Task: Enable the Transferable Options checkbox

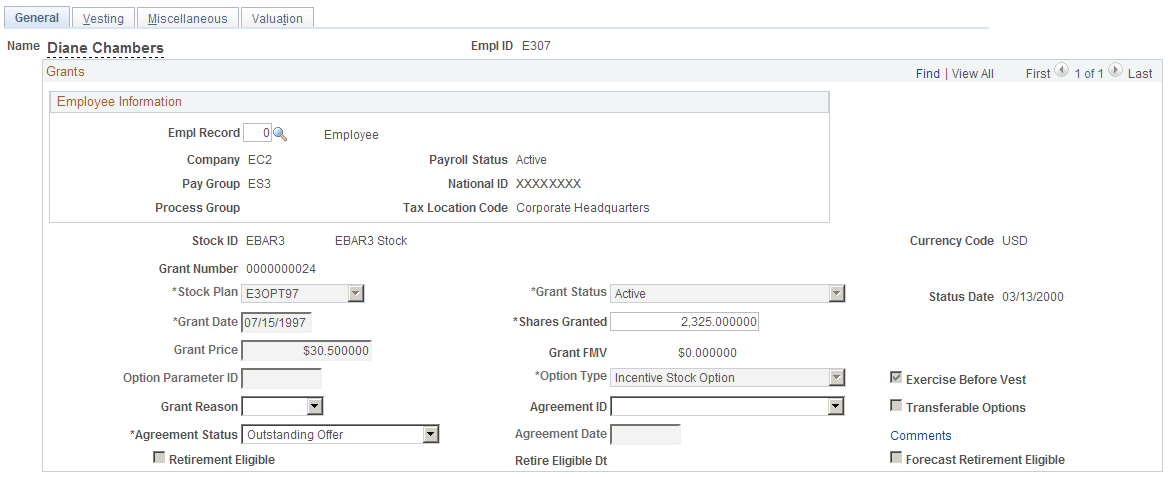Action: [896, 406]
